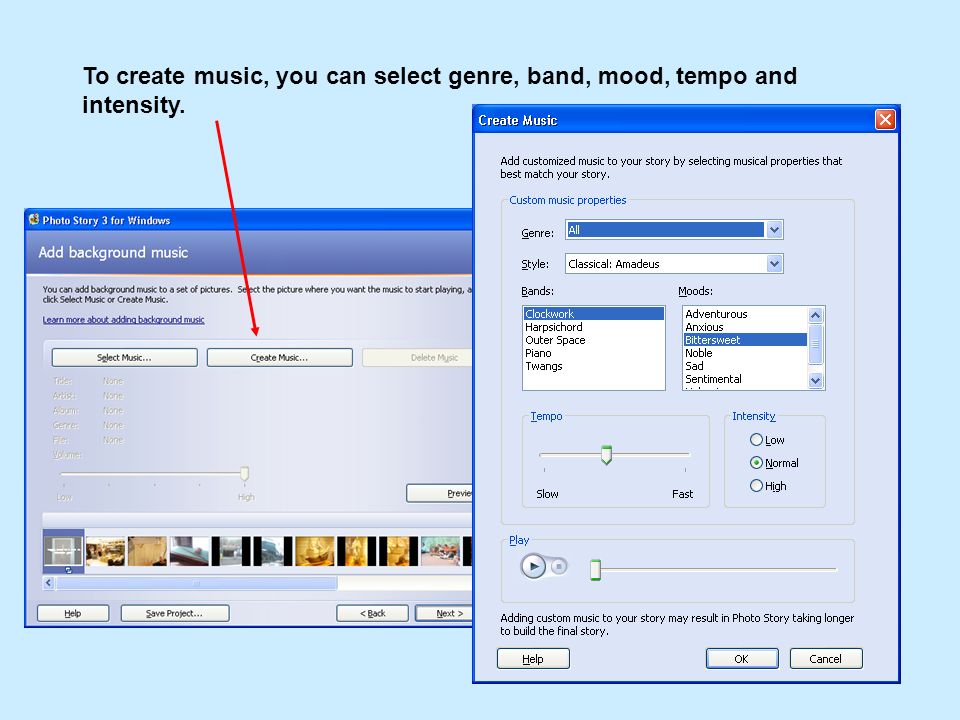Select the tenth filmstrip thumbnail
Viewport: 960px width, 720px height.
click(440, 551)
